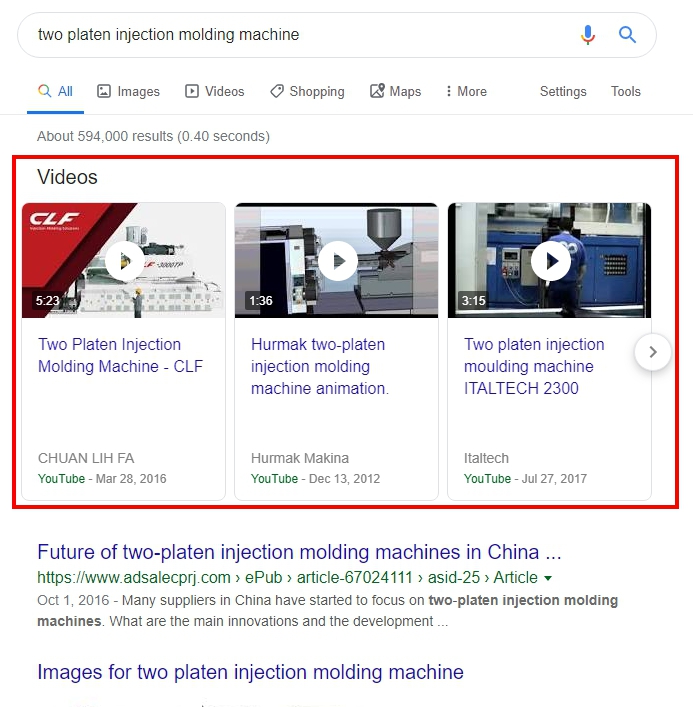Expand the More search categories menu
The image size is (693, 707).
[466, 92]
